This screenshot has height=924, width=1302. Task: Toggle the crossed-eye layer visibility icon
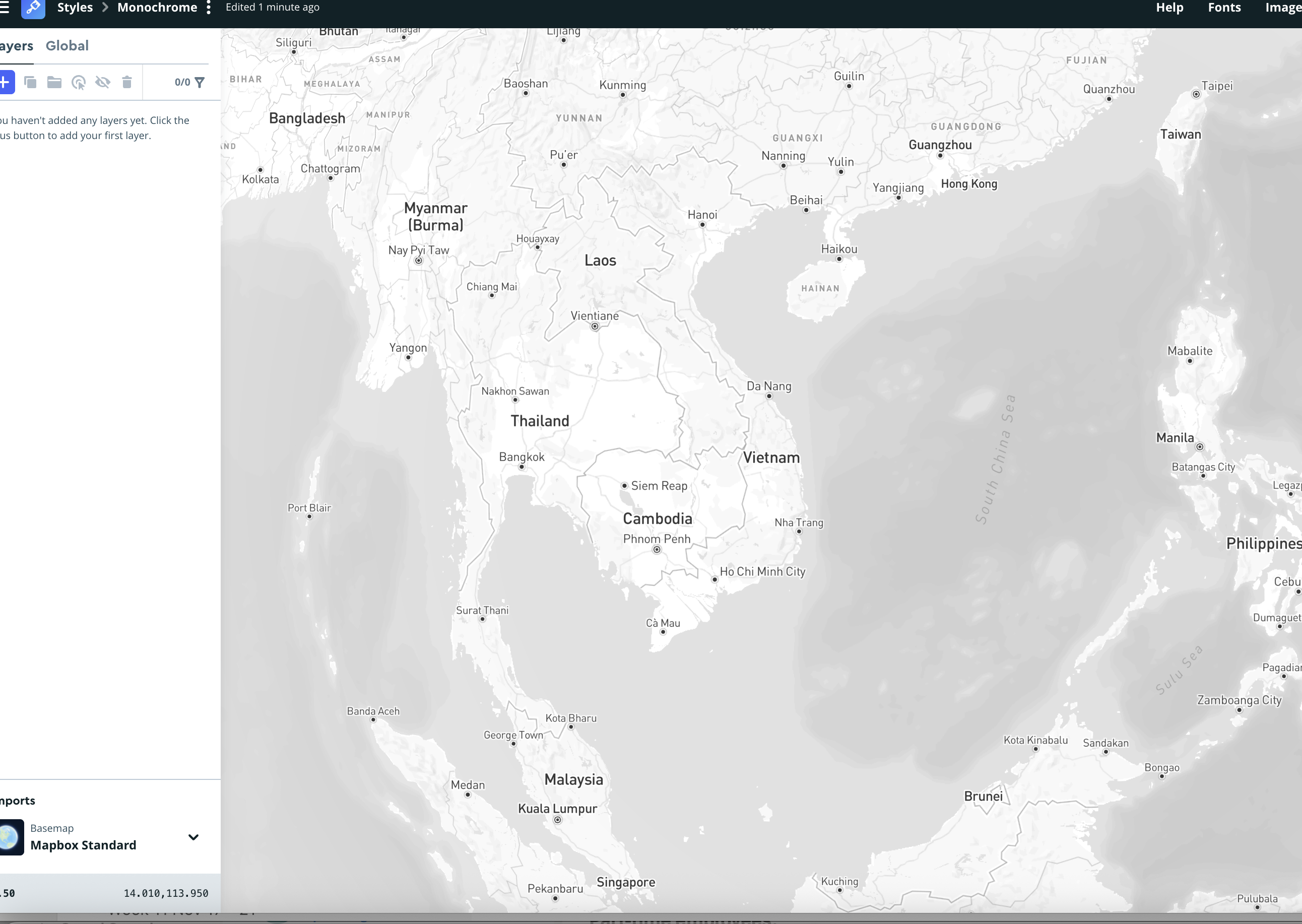tap(103, 83)
